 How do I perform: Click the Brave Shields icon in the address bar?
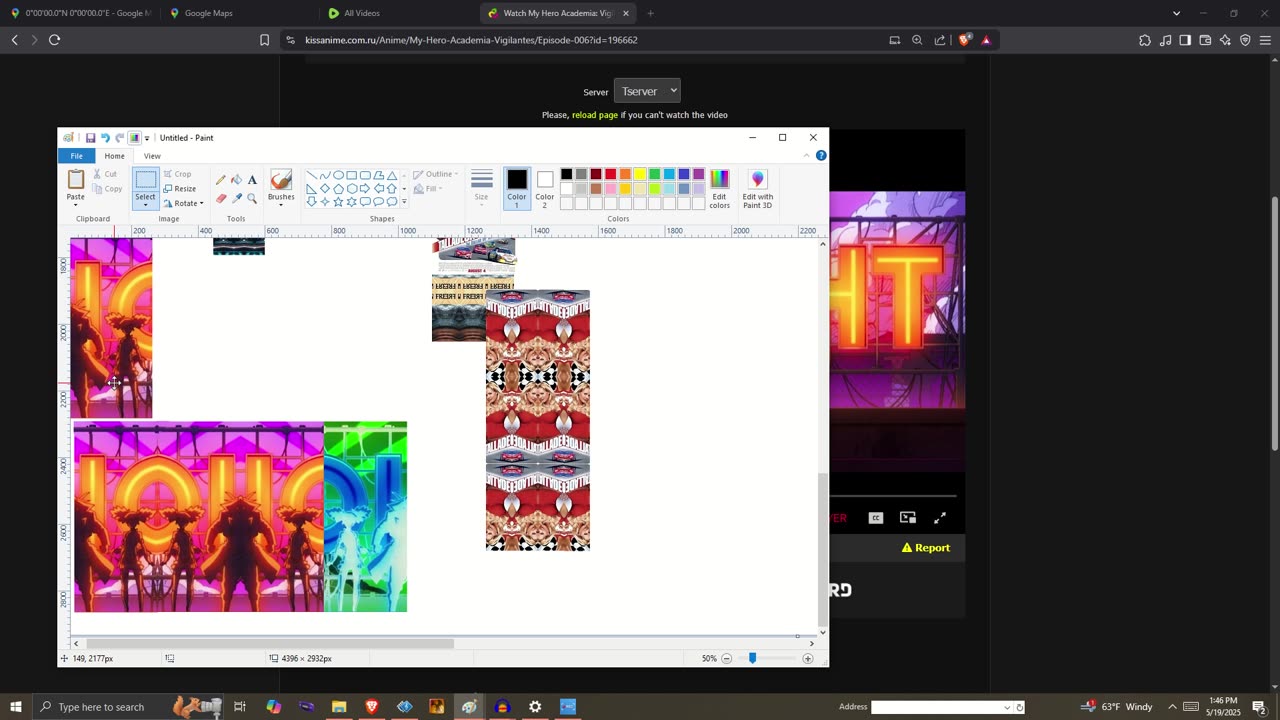pyautogui.click(x=964, y=40)
